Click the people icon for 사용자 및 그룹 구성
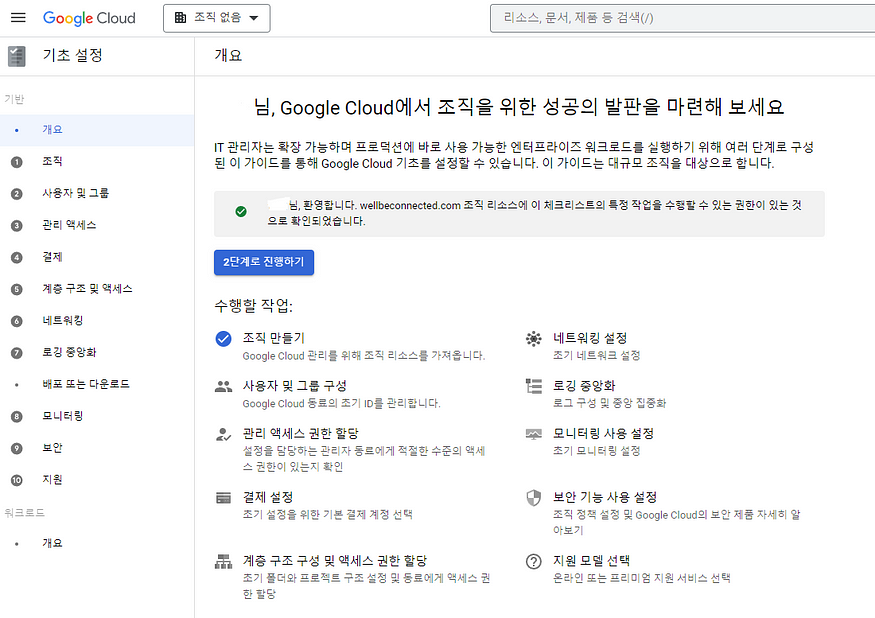 (223, 386)
